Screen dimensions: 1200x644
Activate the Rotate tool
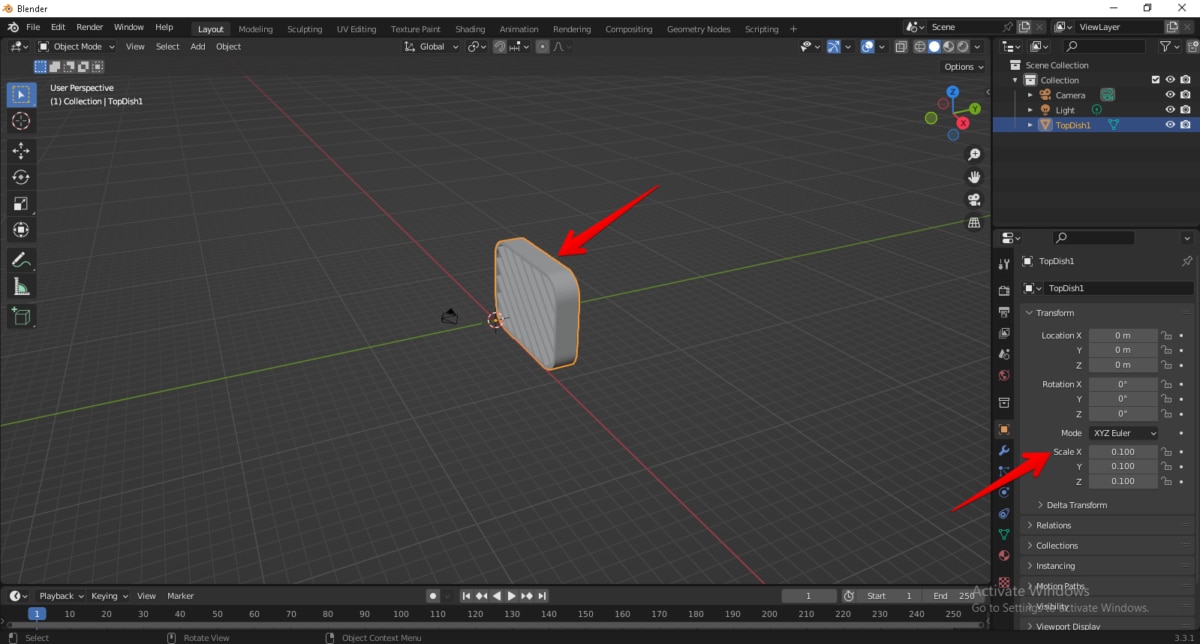click(21, 177)
